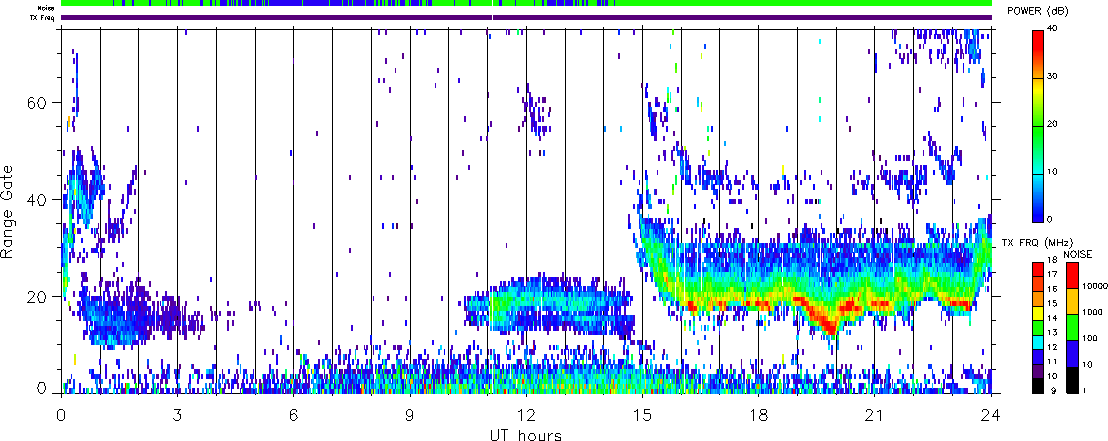Click the '16' label on the TX FRQ legend
This screenshot has height=441, width=1108.
pos(1051,289)
